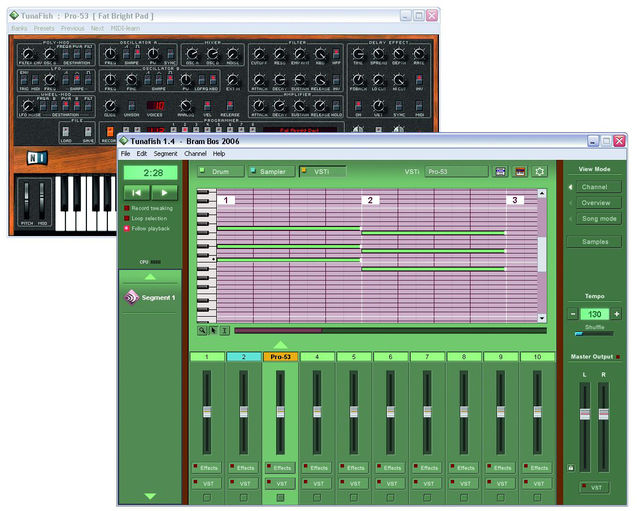Click the red Master Output indicator
Viewport: 640px width, 511px height.
(618, 357)
